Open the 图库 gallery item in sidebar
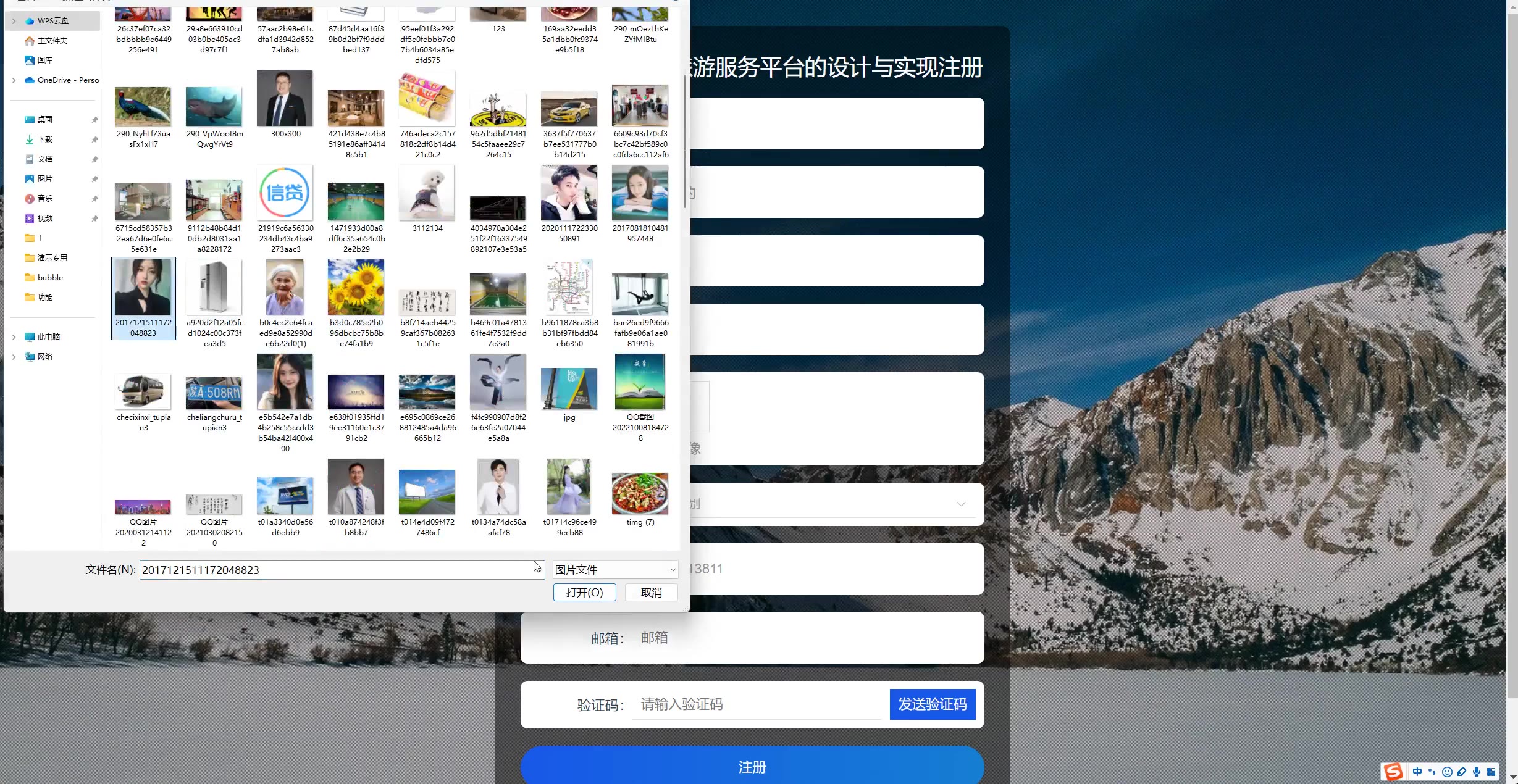 (44, 60)
